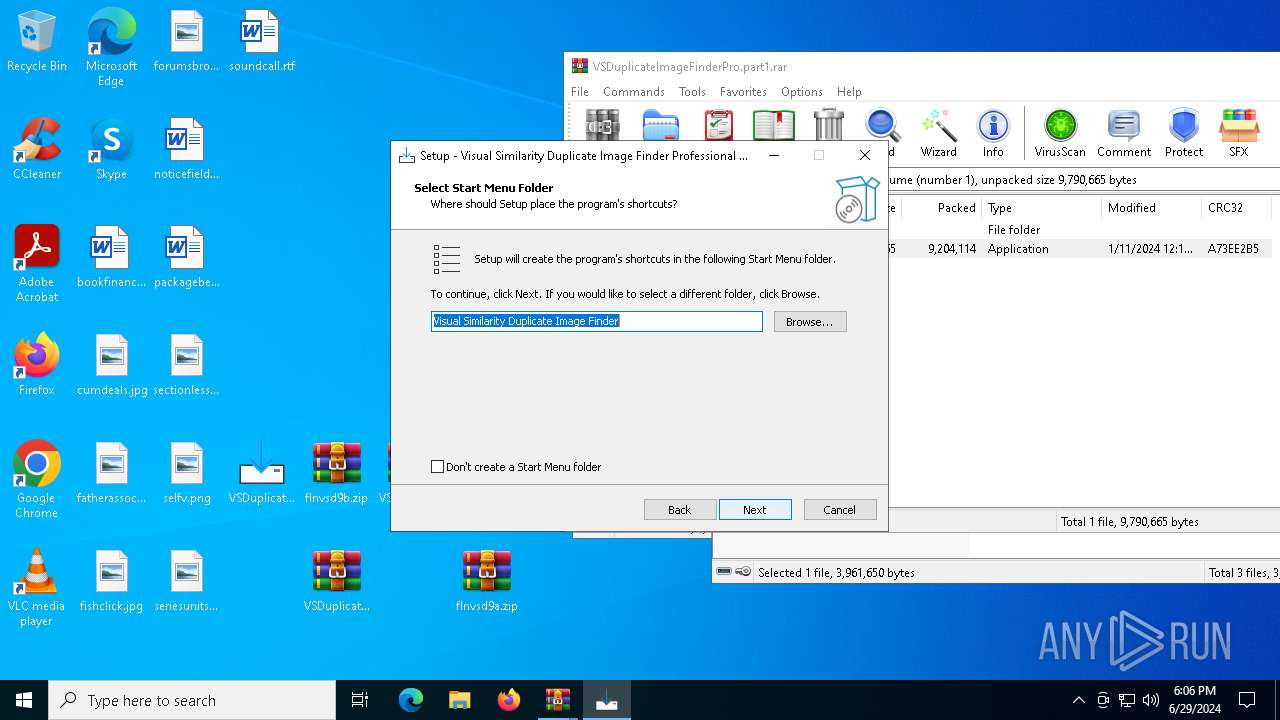Image resolution: width=1280 pixels, height=720 pixels.
Task: Open the Comment tool in WinRAR
Action: (x=1124, y=132)
